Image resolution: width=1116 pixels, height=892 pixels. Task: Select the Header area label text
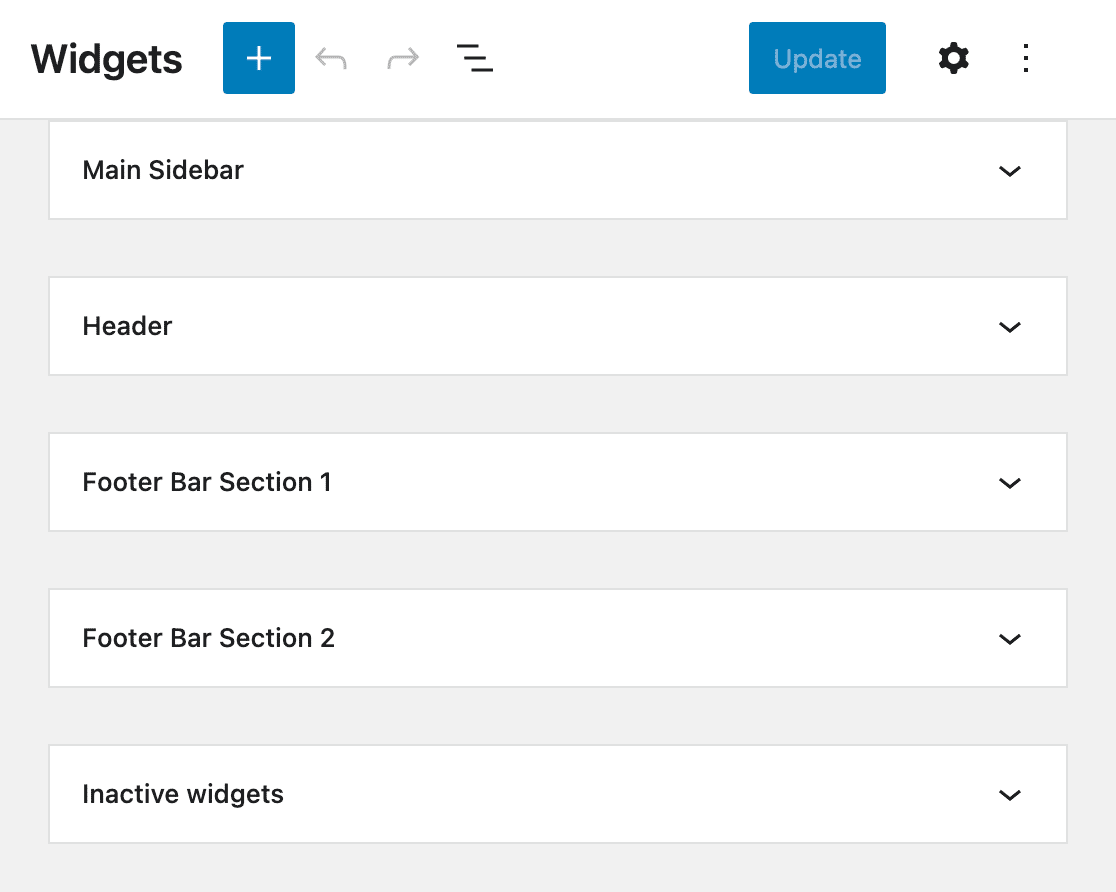click(x=127, y=326)
